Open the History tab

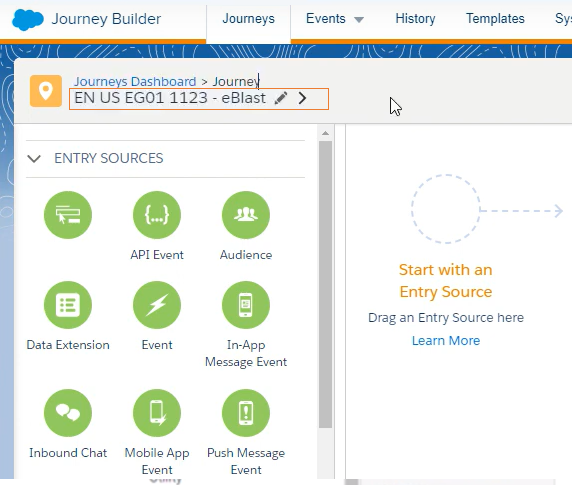(415, 19)
